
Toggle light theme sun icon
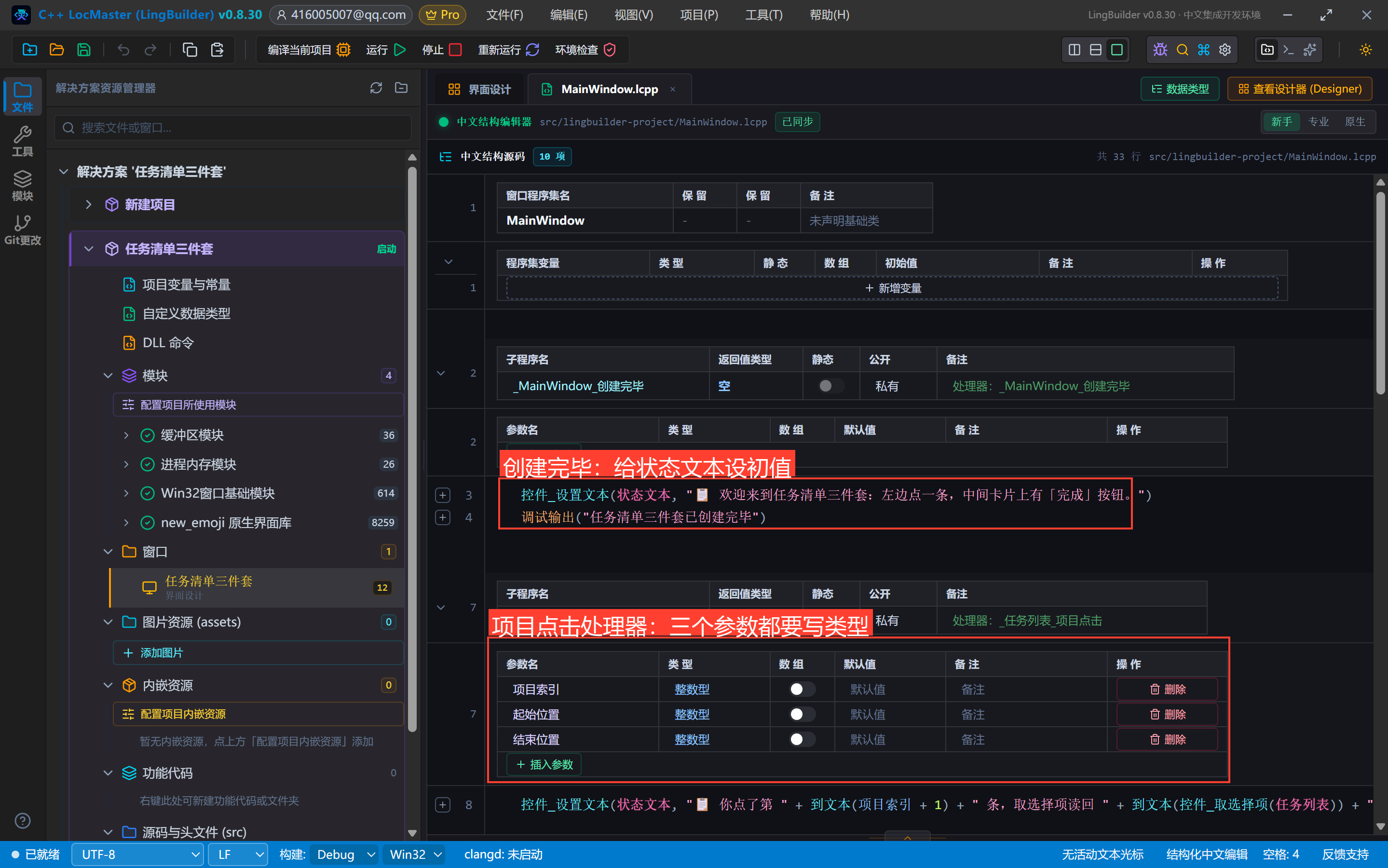[x=1366, y=50]
